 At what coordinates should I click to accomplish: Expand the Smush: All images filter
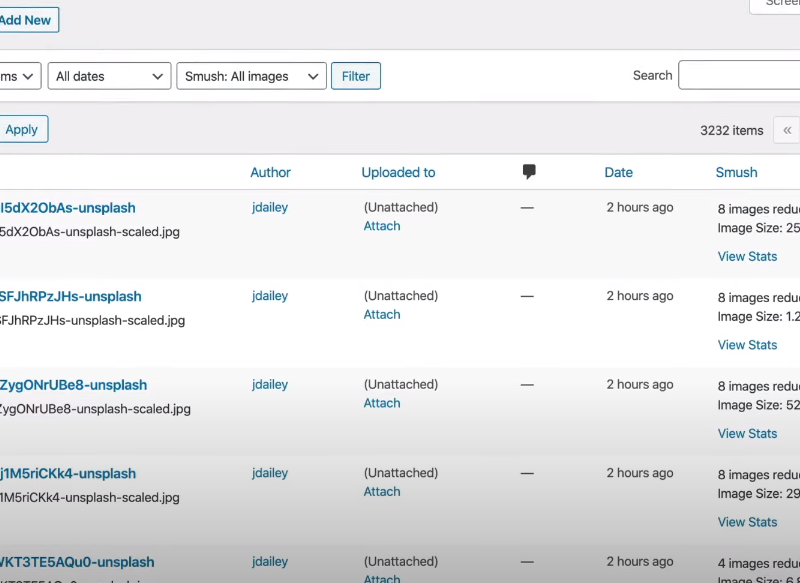point(251,76)
